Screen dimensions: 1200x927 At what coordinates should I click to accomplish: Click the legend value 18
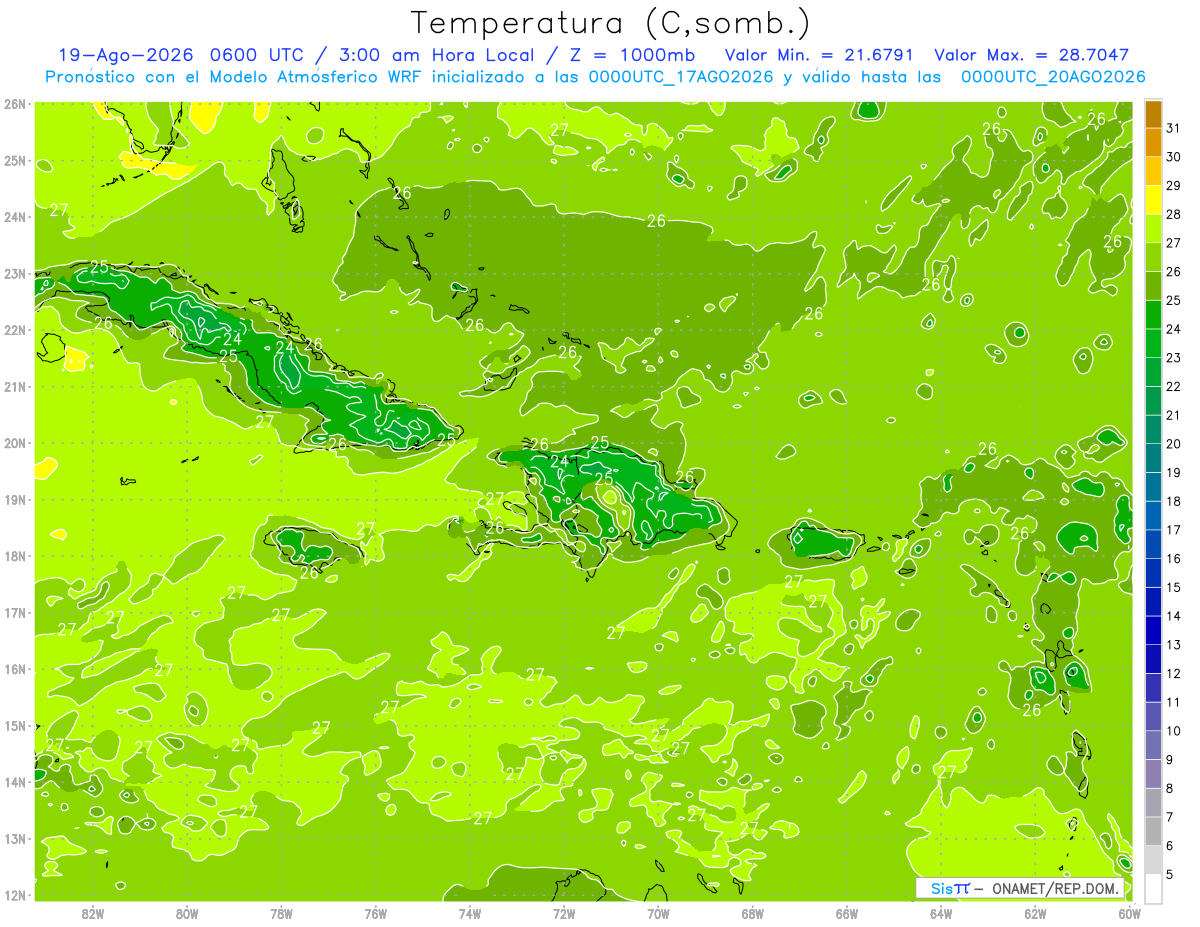(1174, 501)
